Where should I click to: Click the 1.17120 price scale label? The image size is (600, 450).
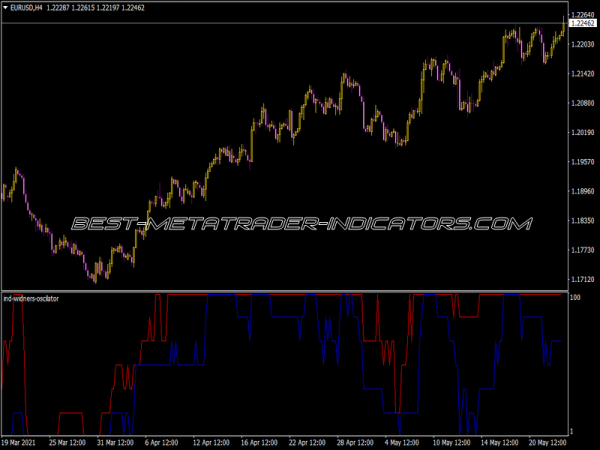(x=582, y=278)
